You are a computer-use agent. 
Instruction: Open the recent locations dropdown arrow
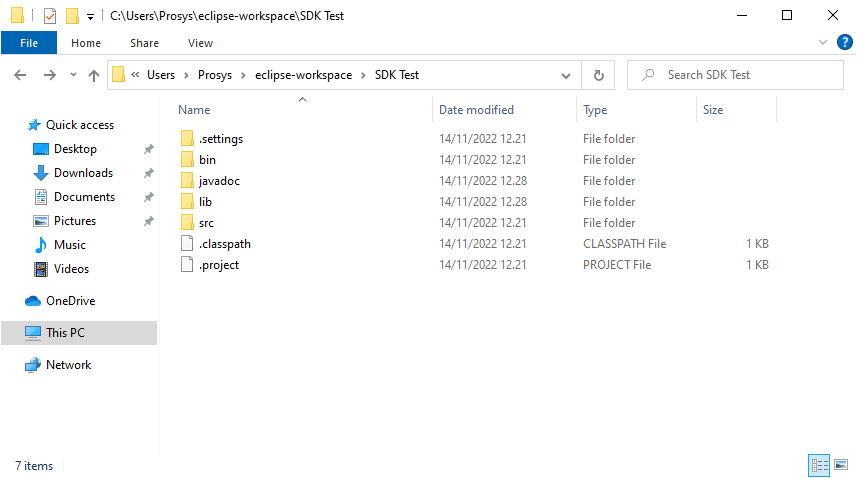pos(73,75)
